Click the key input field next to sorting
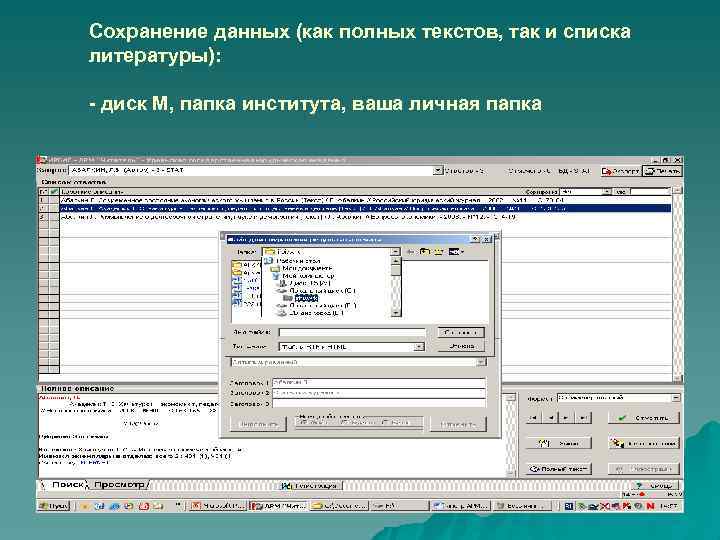This screenshot has width=720, height=540. (x=651, y=191)
